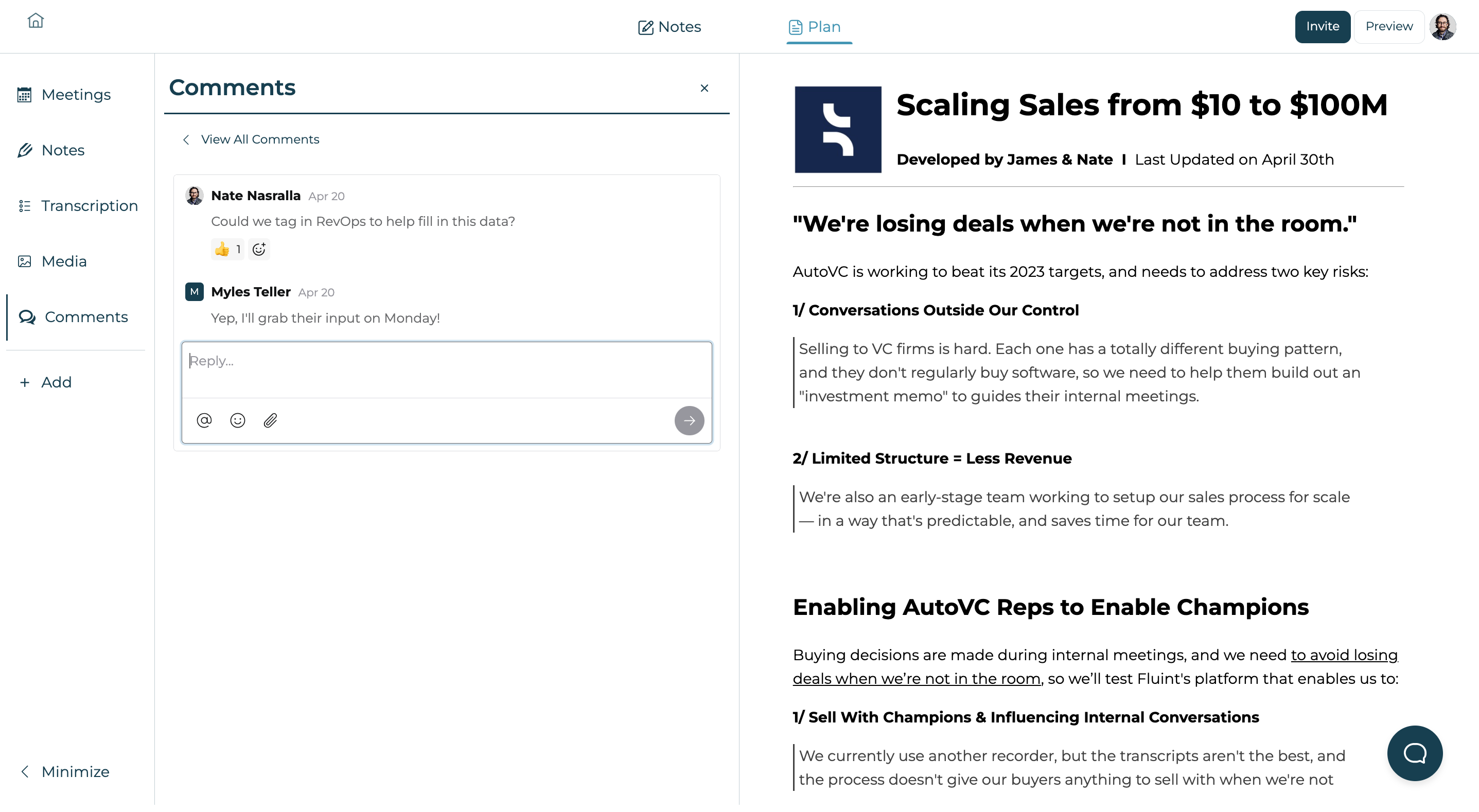Click the Preview button
Viewport: 1479px width, 812px height.
coord(1388,26)
